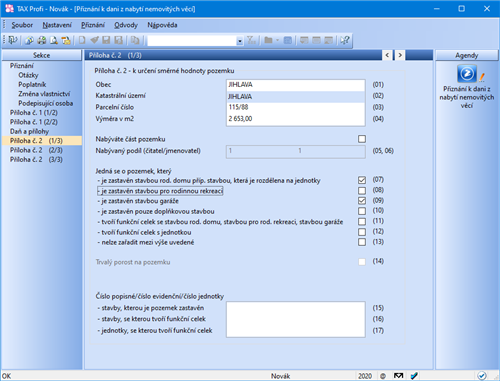Click the copy documents toolbar icon

135,40
